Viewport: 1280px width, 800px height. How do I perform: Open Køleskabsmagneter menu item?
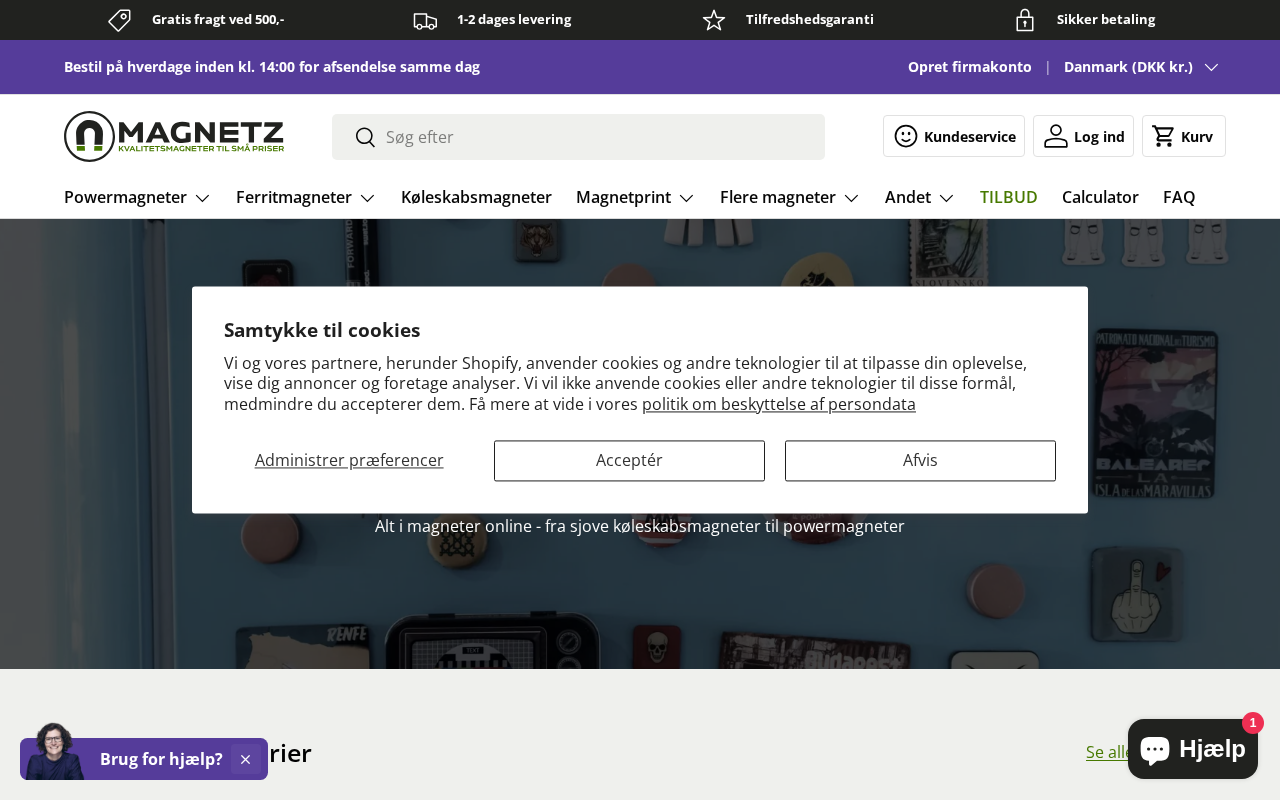pos(476,197)
